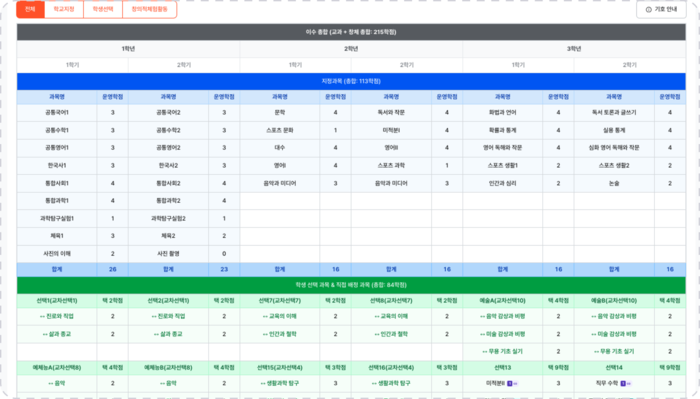Select the 예술A(교차선택10) group header

point(503,301)
